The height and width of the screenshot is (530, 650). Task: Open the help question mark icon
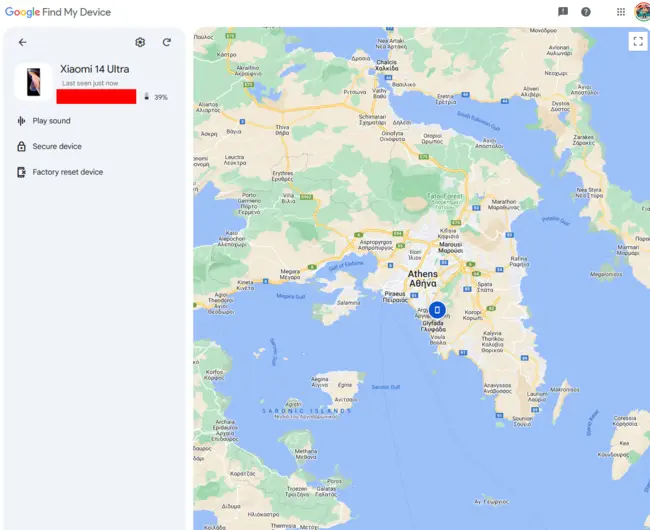586,12
